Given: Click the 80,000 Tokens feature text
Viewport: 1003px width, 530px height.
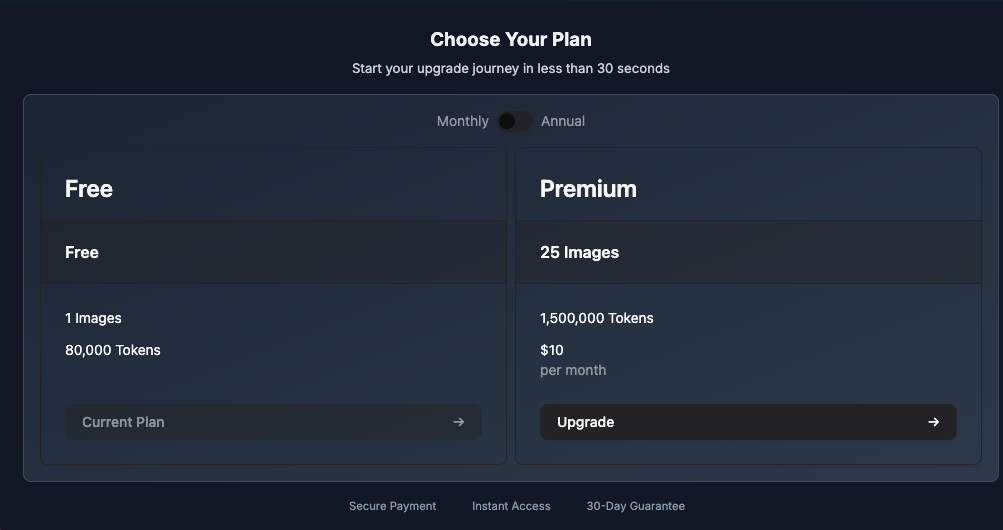Looking at the screenshot, I should [113, 350].
